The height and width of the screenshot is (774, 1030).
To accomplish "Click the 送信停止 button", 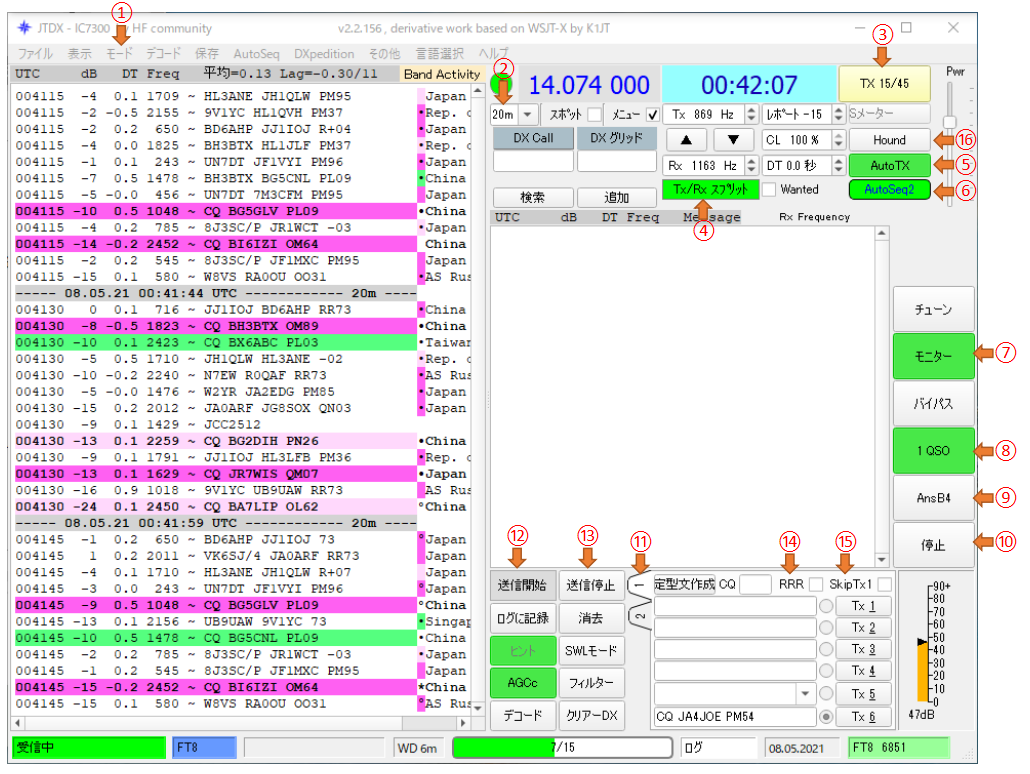I will [x=591, y=585].
